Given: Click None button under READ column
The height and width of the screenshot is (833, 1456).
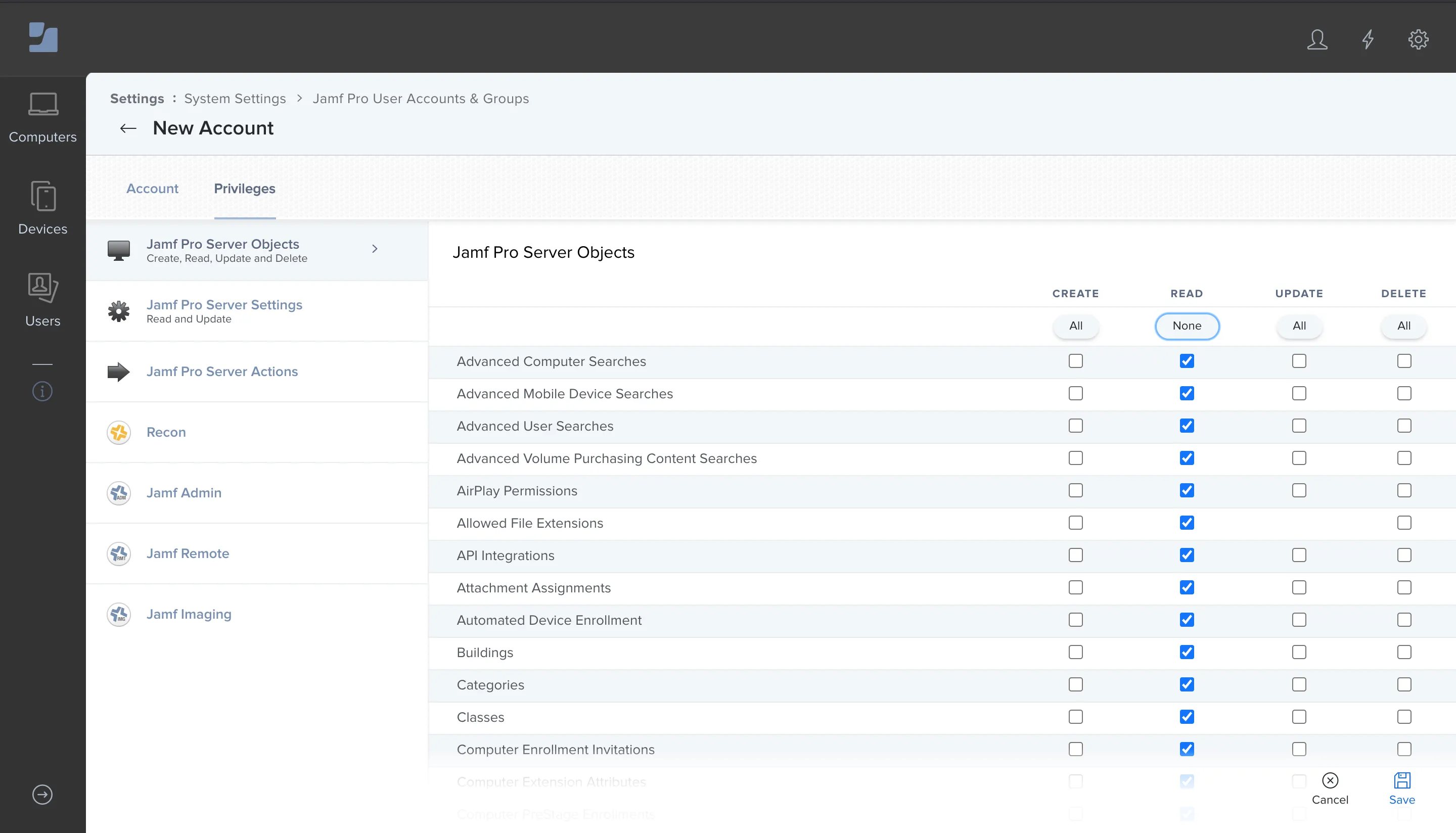Looking at the screenshot, I should 1187,326.
